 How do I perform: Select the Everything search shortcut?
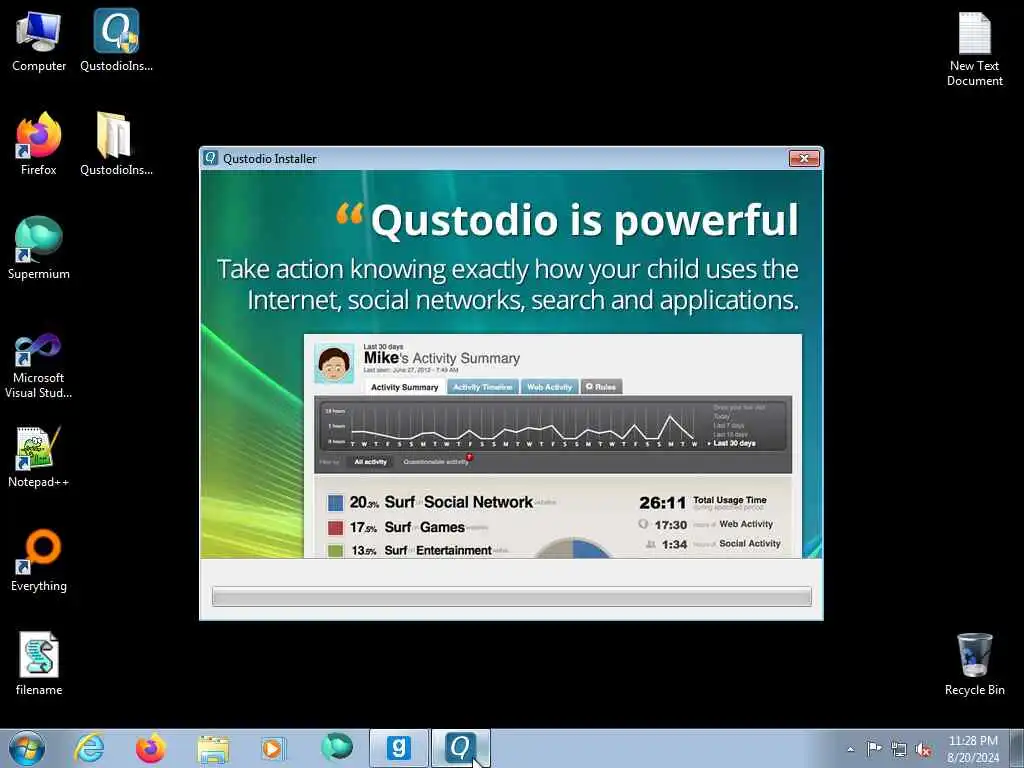coord(39,560)
